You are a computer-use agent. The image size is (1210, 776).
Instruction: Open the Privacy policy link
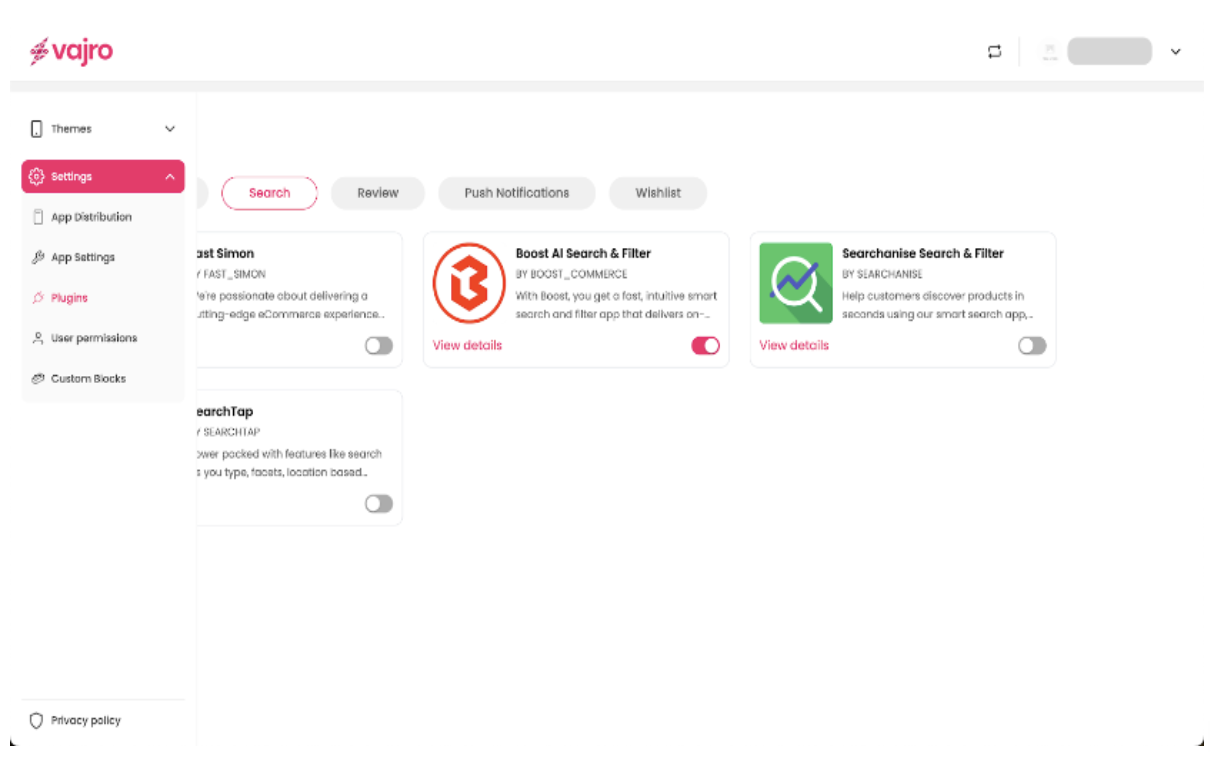[x=86, y=720]
